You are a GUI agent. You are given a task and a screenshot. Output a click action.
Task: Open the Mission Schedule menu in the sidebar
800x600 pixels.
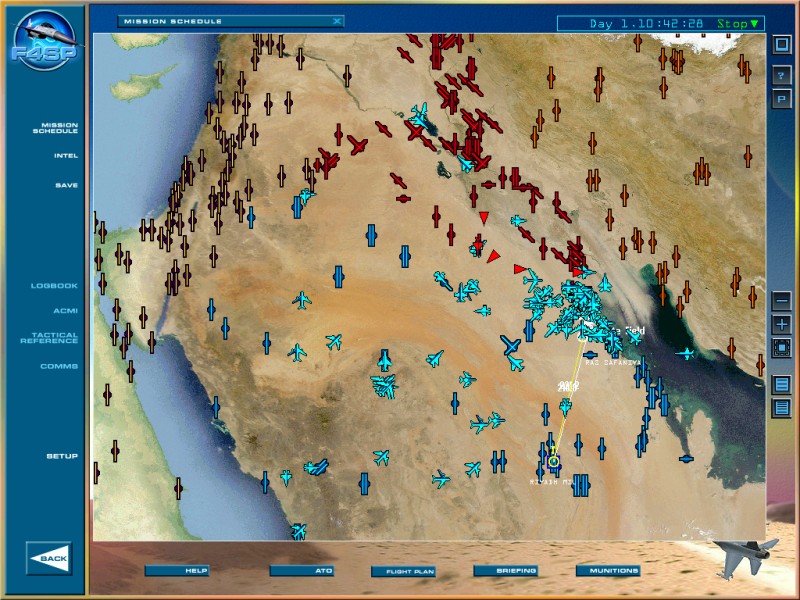tap(56, 128)
